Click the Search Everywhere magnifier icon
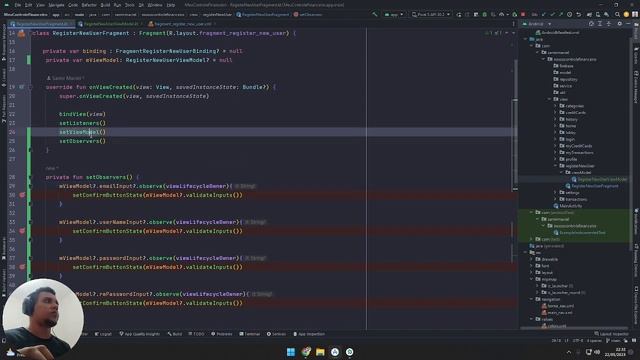Image resolution: width=640 pixels, height=360 pixels. click(x=617, y=14)
